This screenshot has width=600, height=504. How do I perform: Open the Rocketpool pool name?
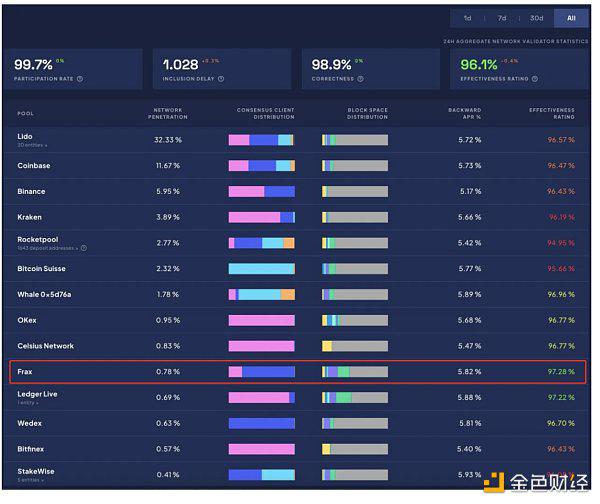pyautogui.click(x=38, y=239)
